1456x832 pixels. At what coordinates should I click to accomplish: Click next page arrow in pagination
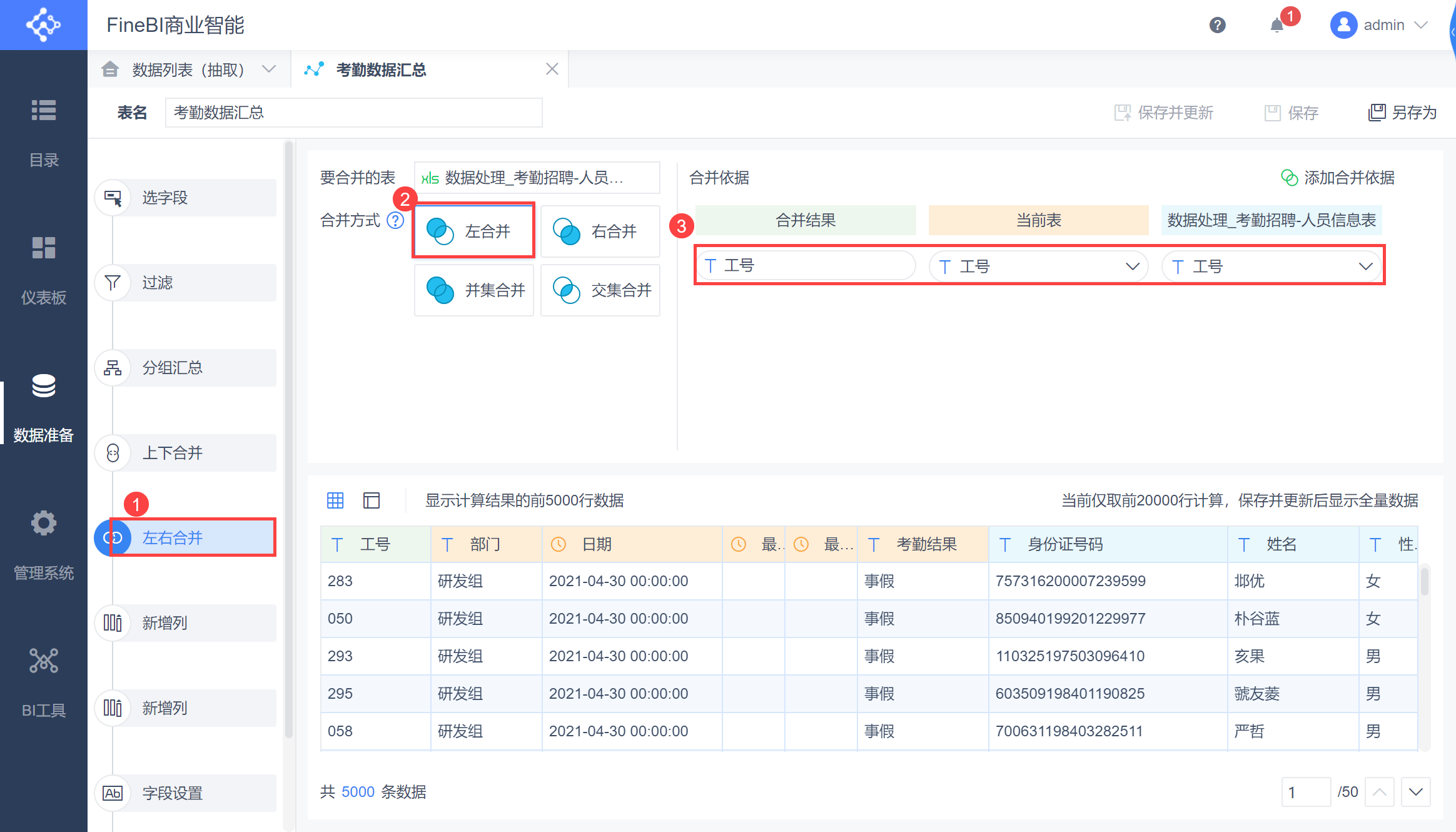(x=1416, y=792)
